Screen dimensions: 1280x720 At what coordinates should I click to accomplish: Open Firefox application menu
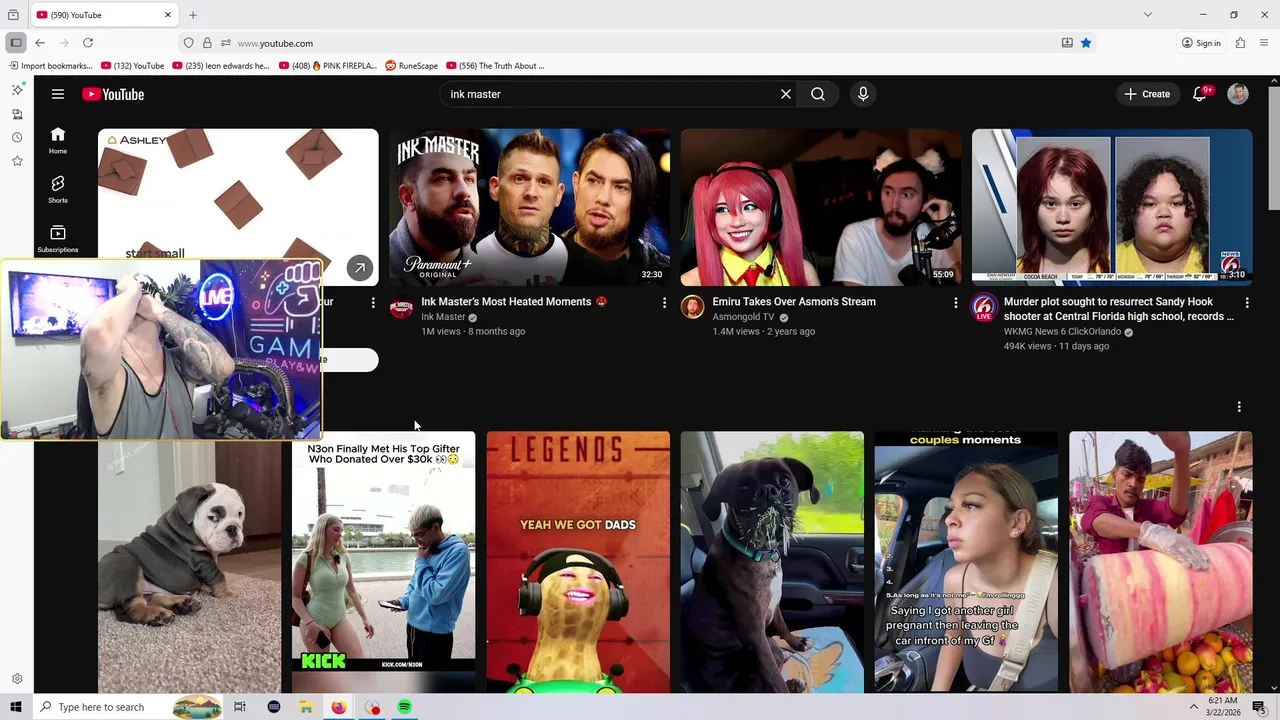pyautogui.click(x=1264, y=43)
